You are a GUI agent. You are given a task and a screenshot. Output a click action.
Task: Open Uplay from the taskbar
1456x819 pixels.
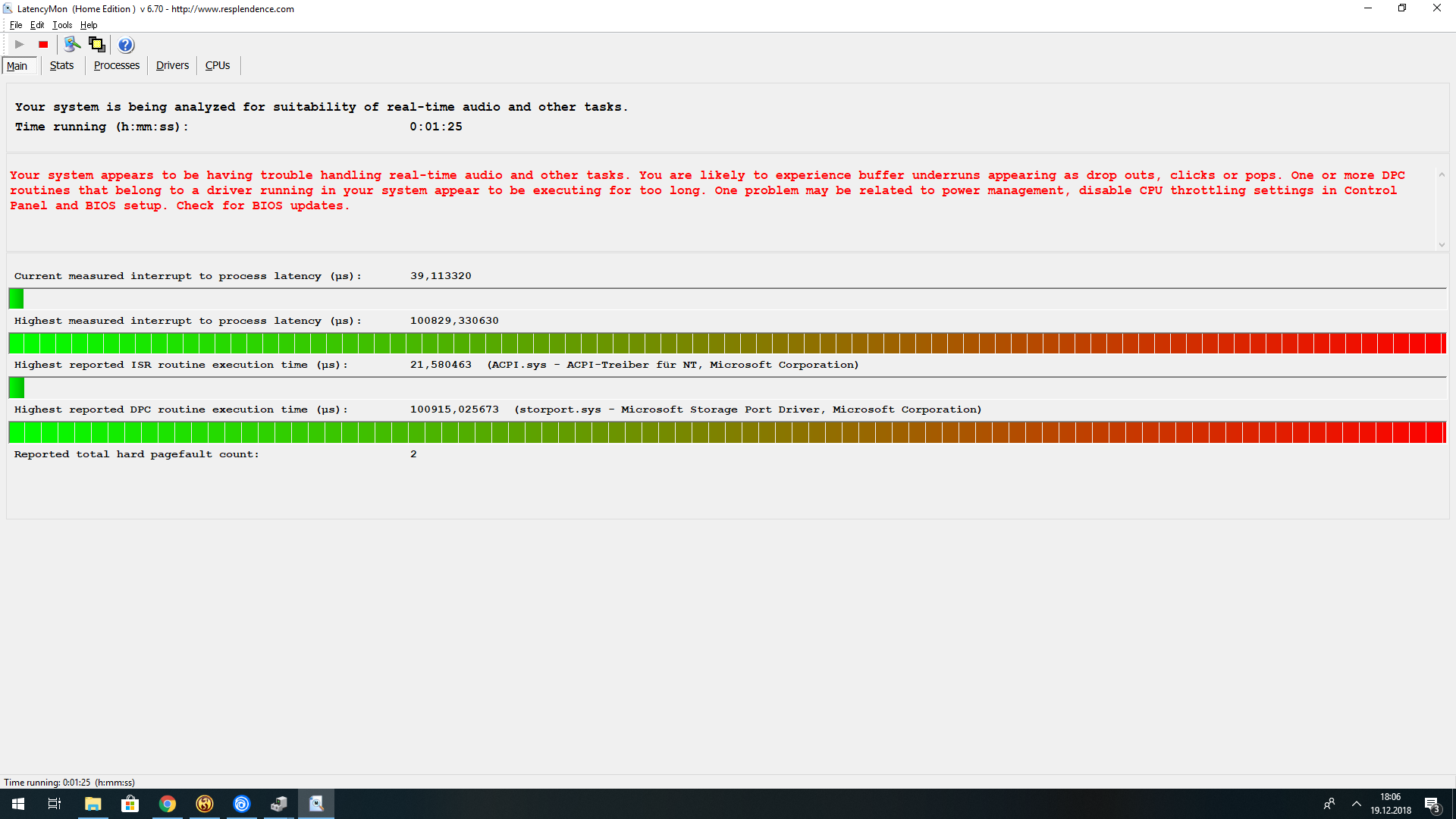click(x=242, y=804)
